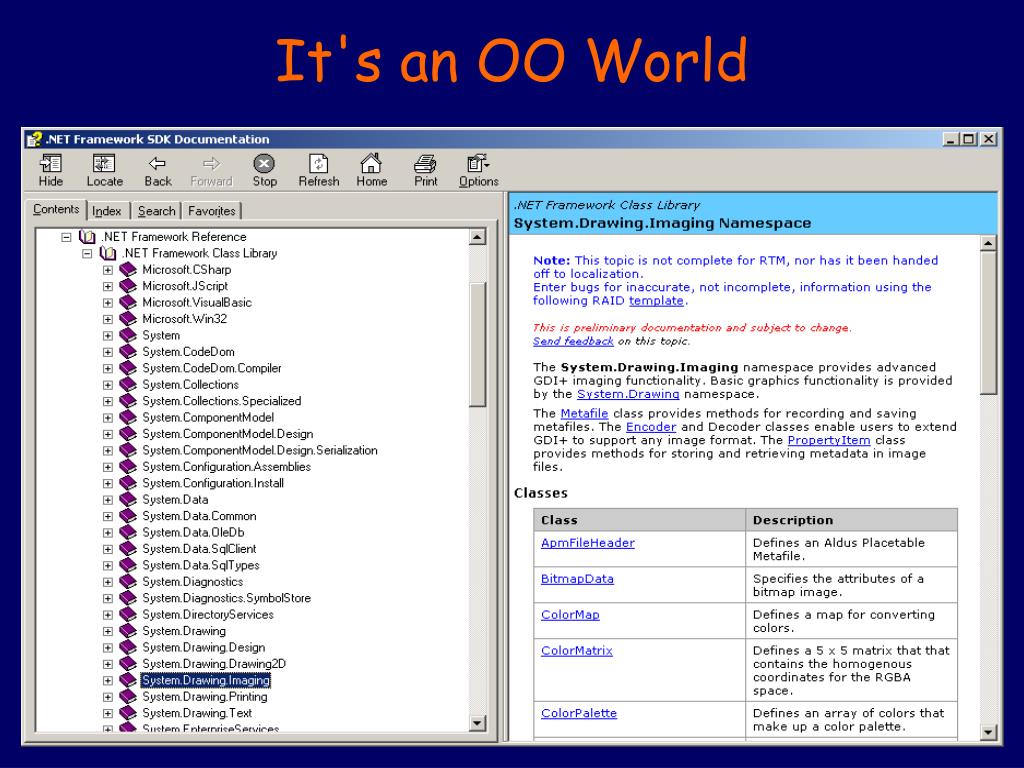Switch to the Search tab
Screen dimensions: 1024x768
[157, 211]
